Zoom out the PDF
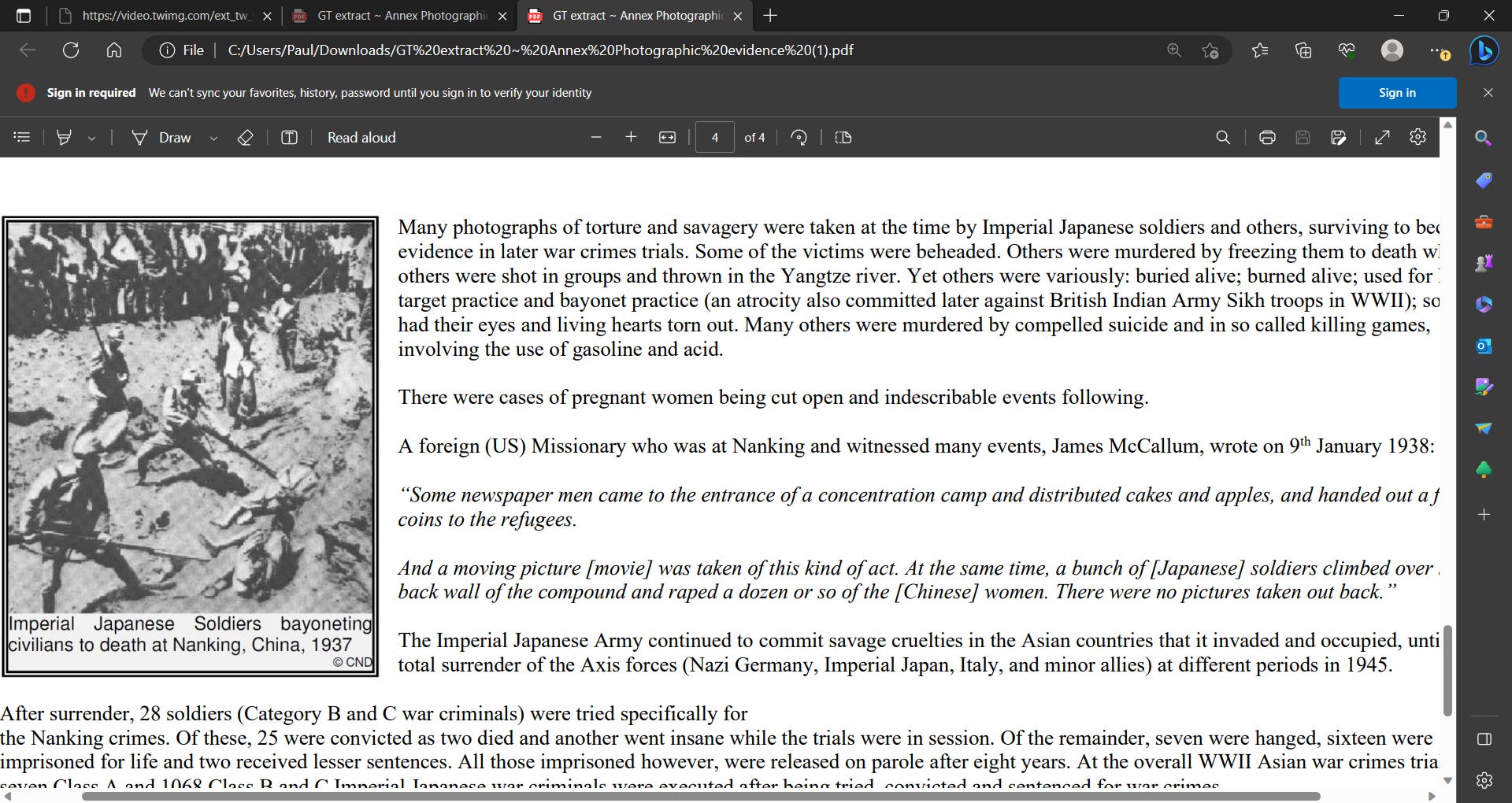The width and height of the screenshot is (1512, 803). click(x=596, y=138)
